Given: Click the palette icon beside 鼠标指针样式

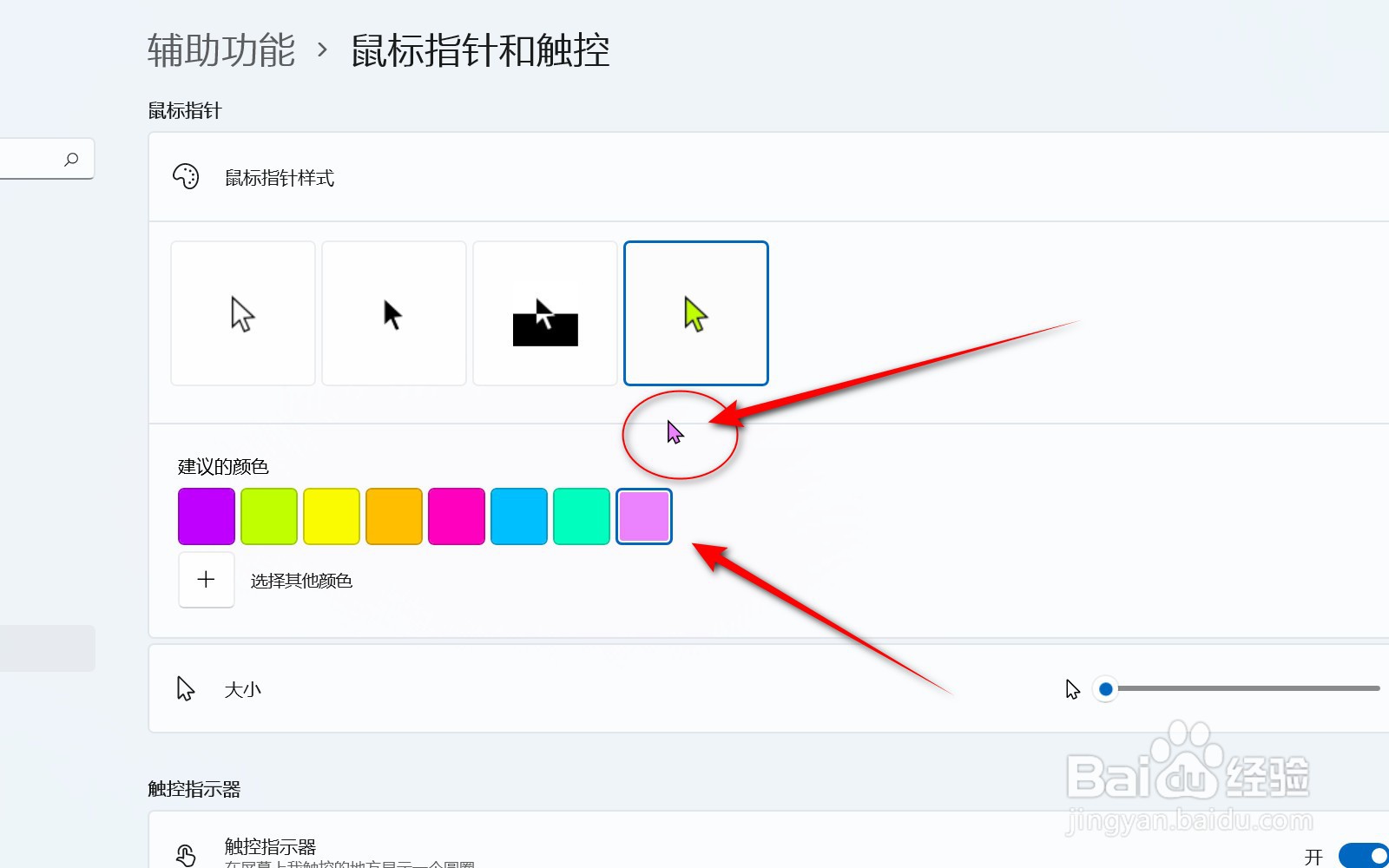Looking at the screenshot, I should tap(186, 177).
